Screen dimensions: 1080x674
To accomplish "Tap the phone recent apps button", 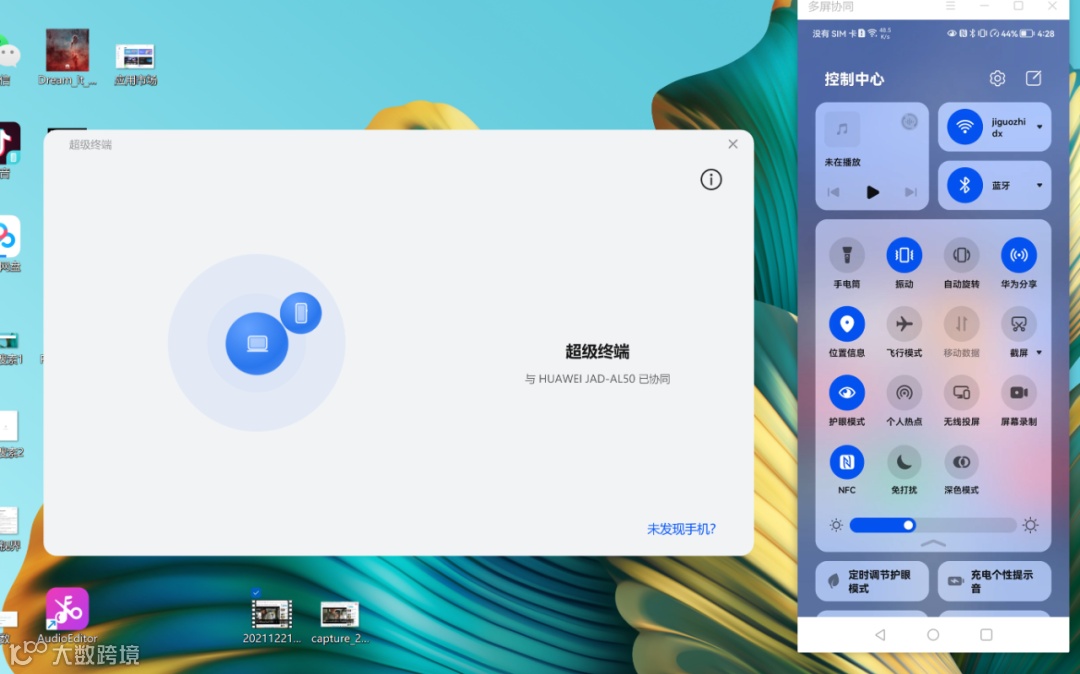I will coord(986,635).
